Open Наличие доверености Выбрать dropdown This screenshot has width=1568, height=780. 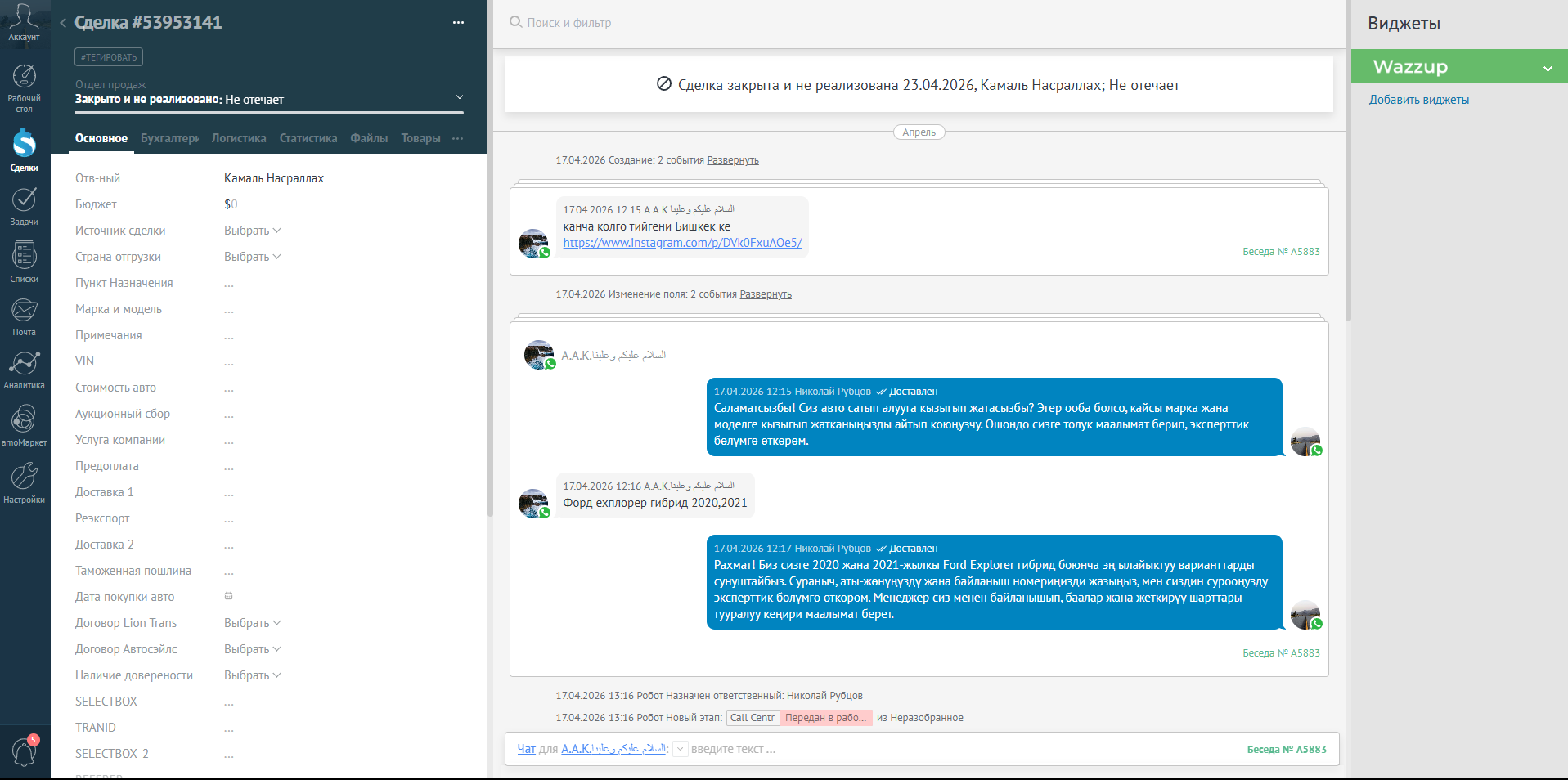[x=252, y=675]
